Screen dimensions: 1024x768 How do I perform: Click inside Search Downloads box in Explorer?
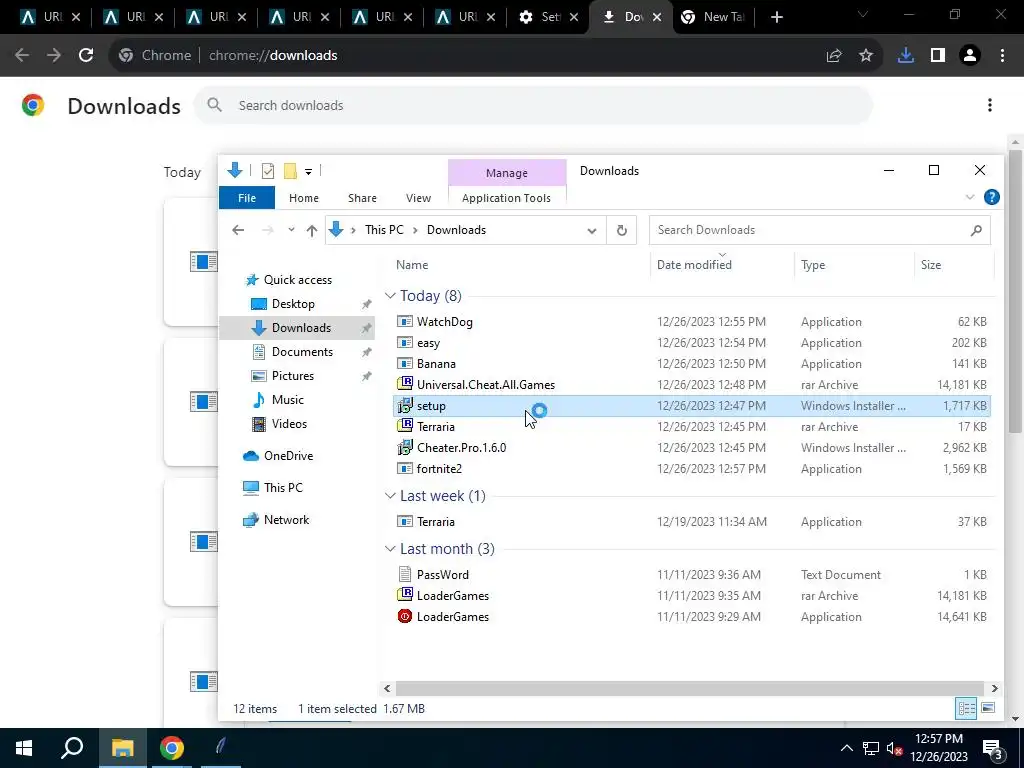[x=820, y=230]
